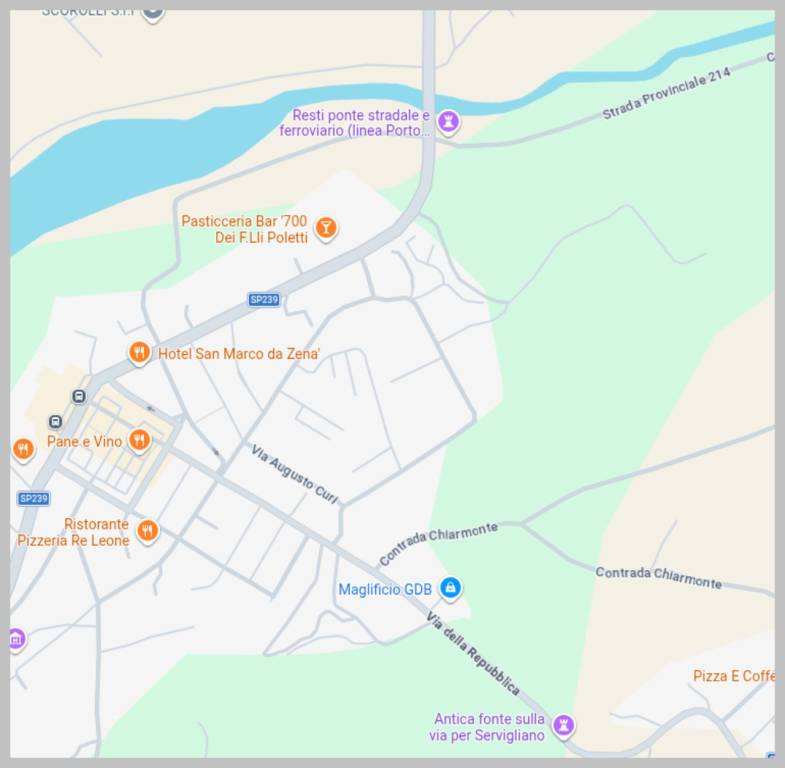This screenshot has height=768, width=785.
Task: Select the Hotel San Marco da Zena' label
Action: tap(239, 354)
